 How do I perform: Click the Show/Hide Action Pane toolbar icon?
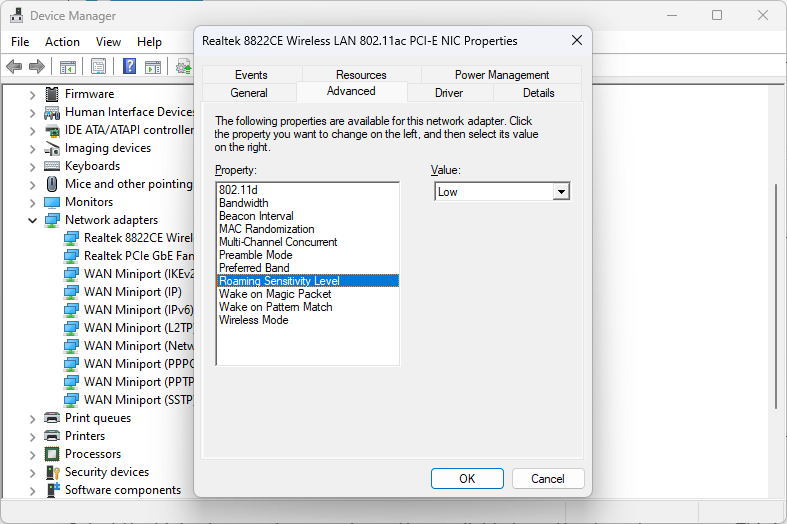point(152,67)
